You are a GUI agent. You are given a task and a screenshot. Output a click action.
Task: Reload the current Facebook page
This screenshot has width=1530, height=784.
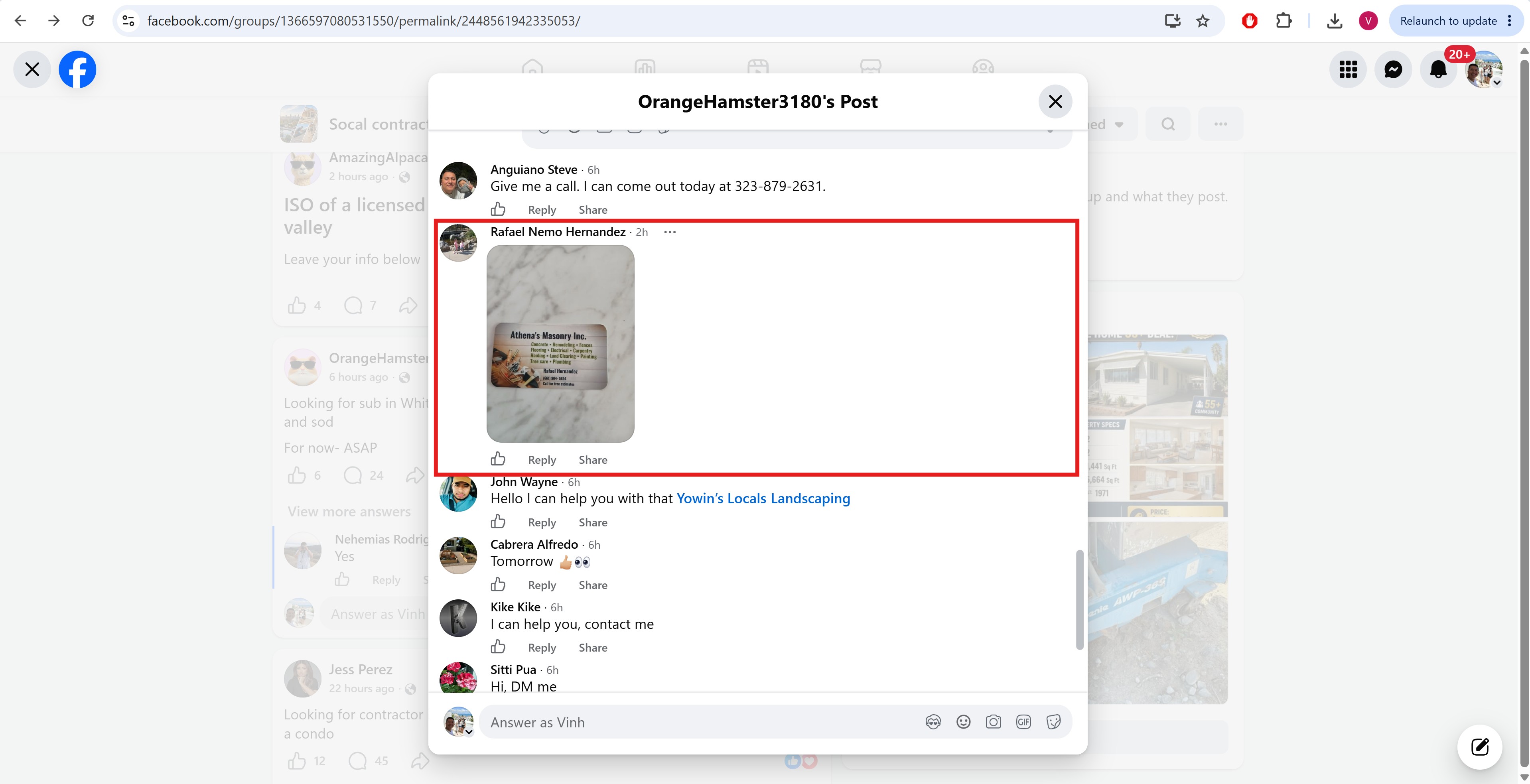tap(88, 21)
